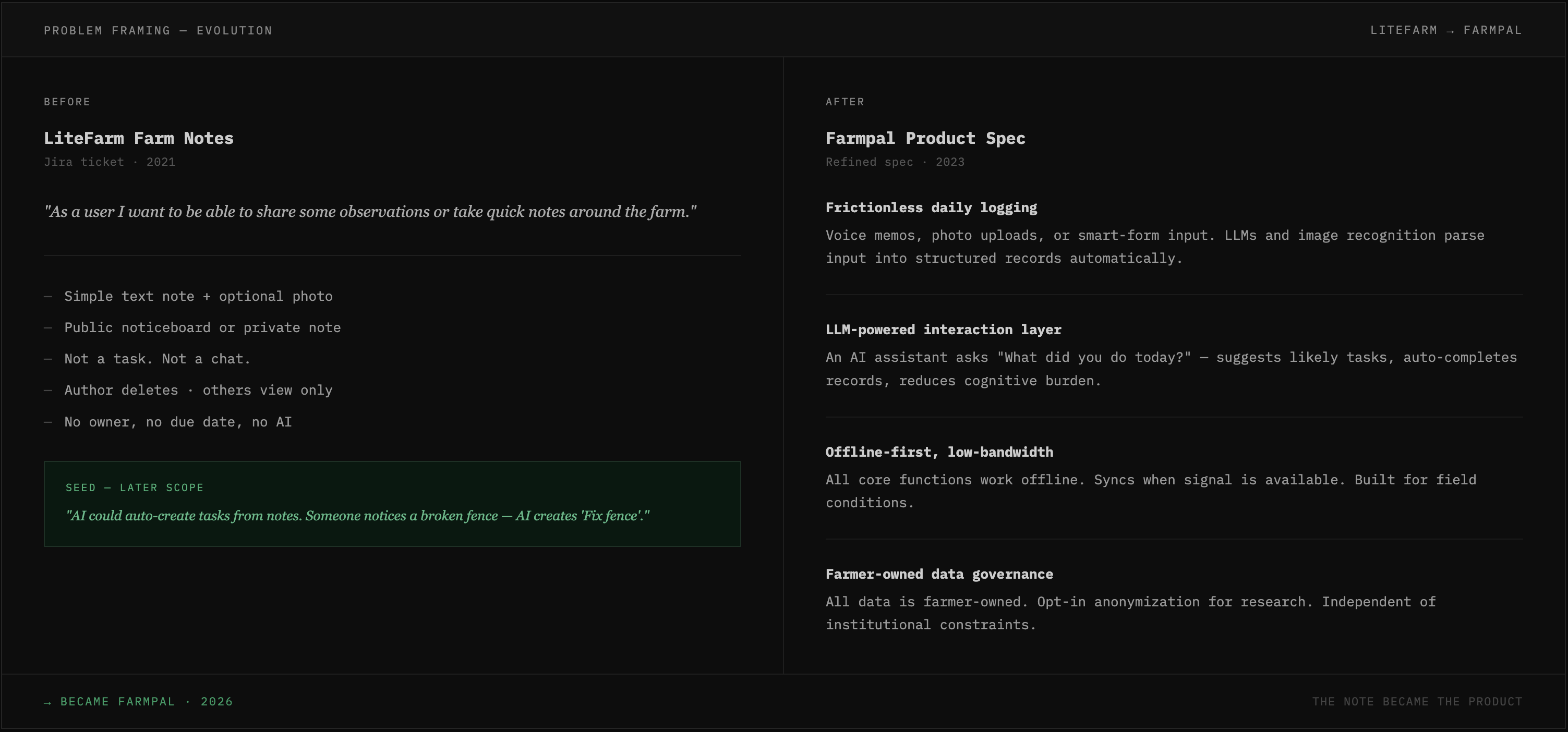
Task: Click the 'An AI assistant asks' description
Action: pyautogui.click(x=1171, y=369)
